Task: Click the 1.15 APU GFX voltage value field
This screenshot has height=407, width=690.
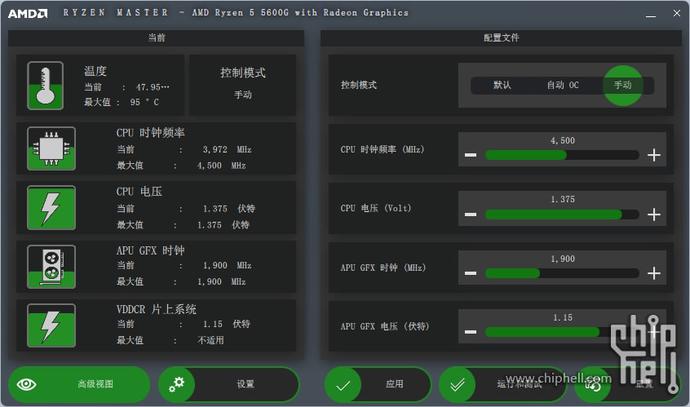Action: tap(562, 318)
